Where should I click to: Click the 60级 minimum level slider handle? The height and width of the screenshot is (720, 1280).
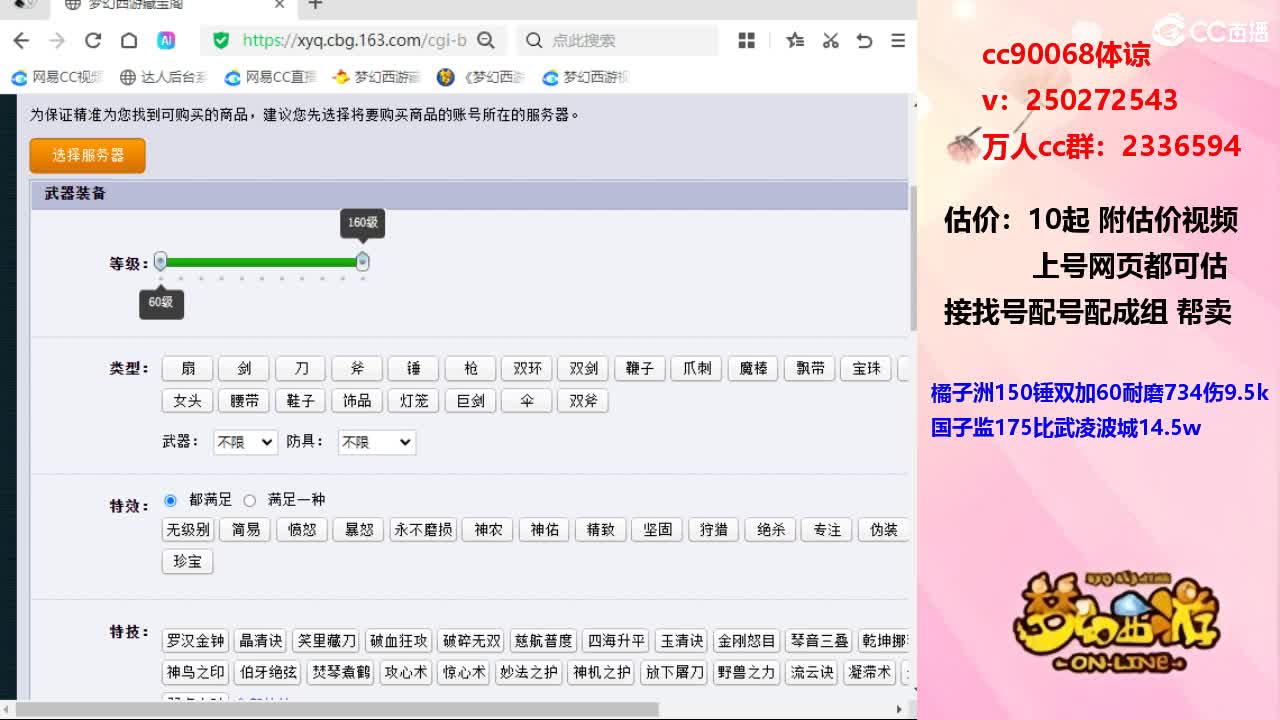160,262
